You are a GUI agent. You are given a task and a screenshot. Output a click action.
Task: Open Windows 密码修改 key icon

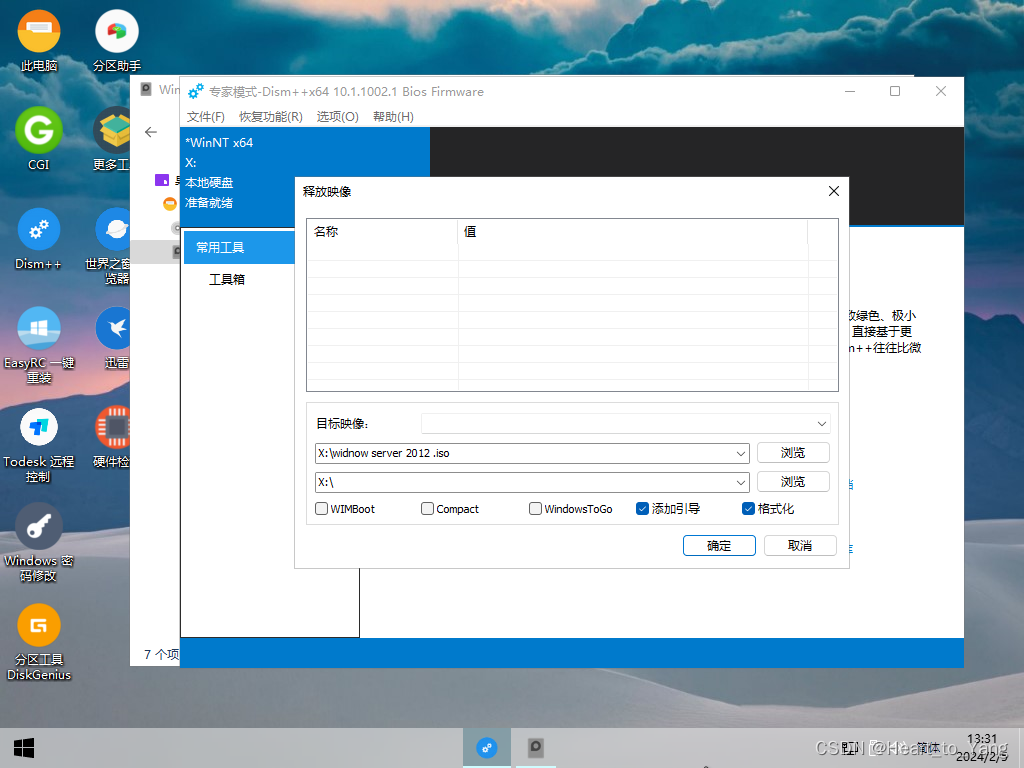click(x=39, y=527)
